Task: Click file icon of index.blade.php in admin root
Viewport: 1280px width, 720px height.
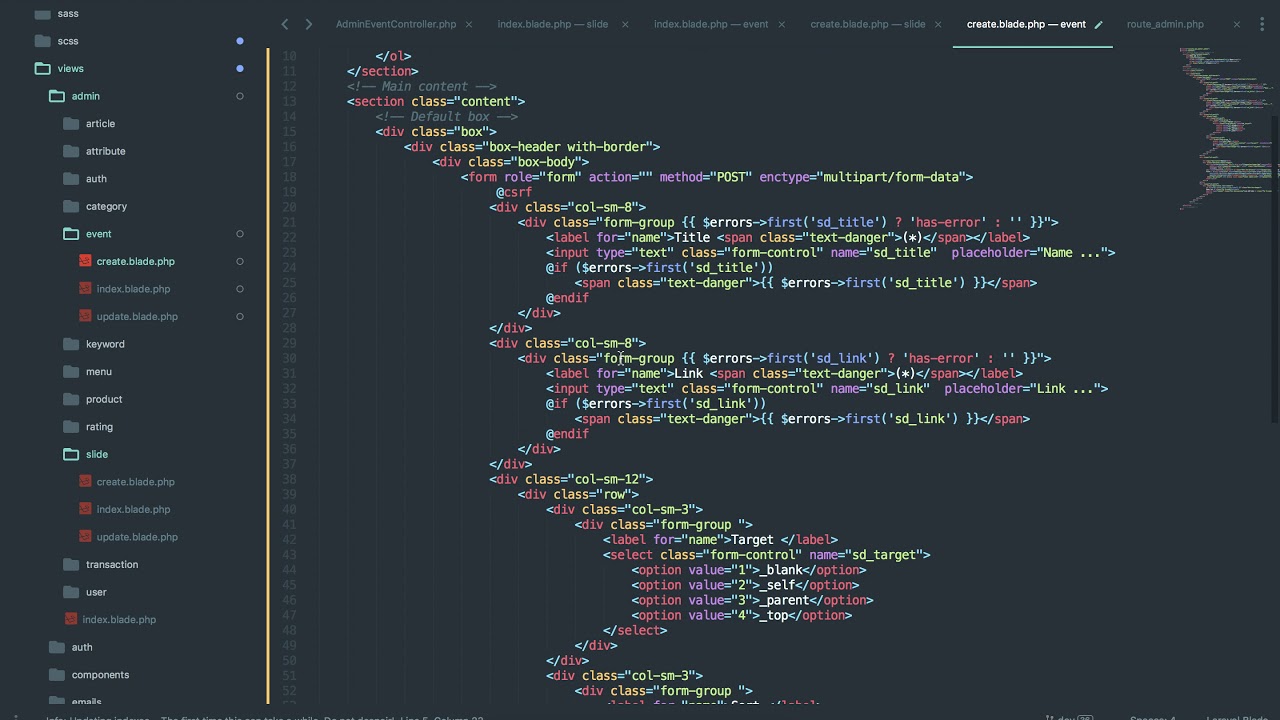Action: [x=71, y=619]
